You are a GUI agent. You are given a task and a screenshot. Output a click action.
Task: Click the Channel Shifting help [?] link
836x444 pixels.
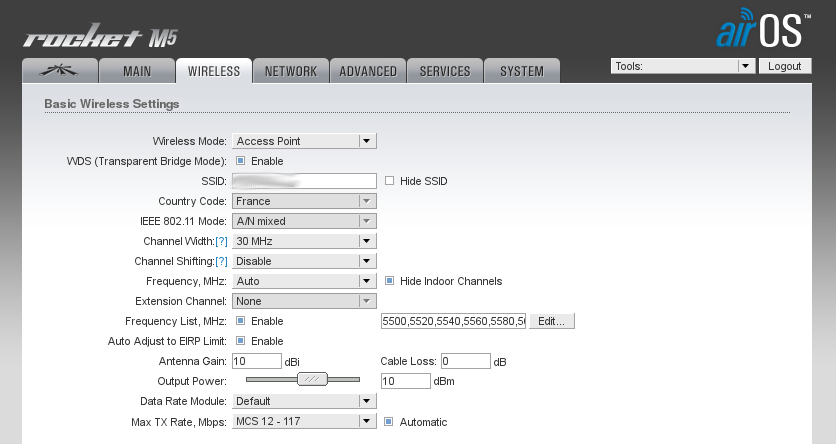point(222,261)
